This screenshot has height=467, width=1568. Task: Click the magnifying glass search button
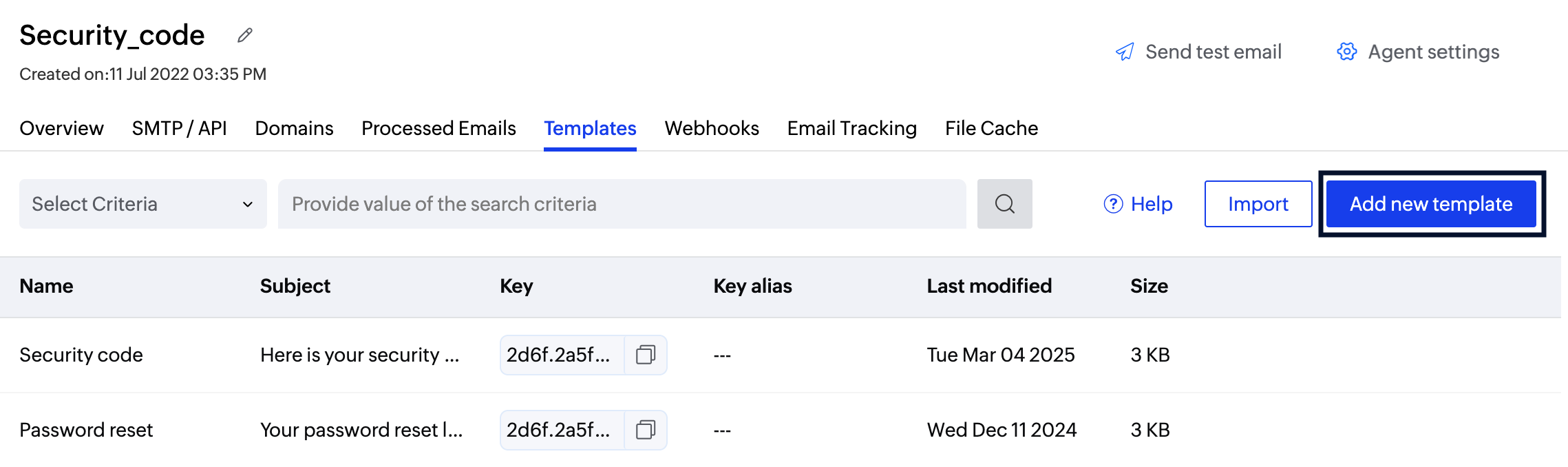tap(1004, 204)
